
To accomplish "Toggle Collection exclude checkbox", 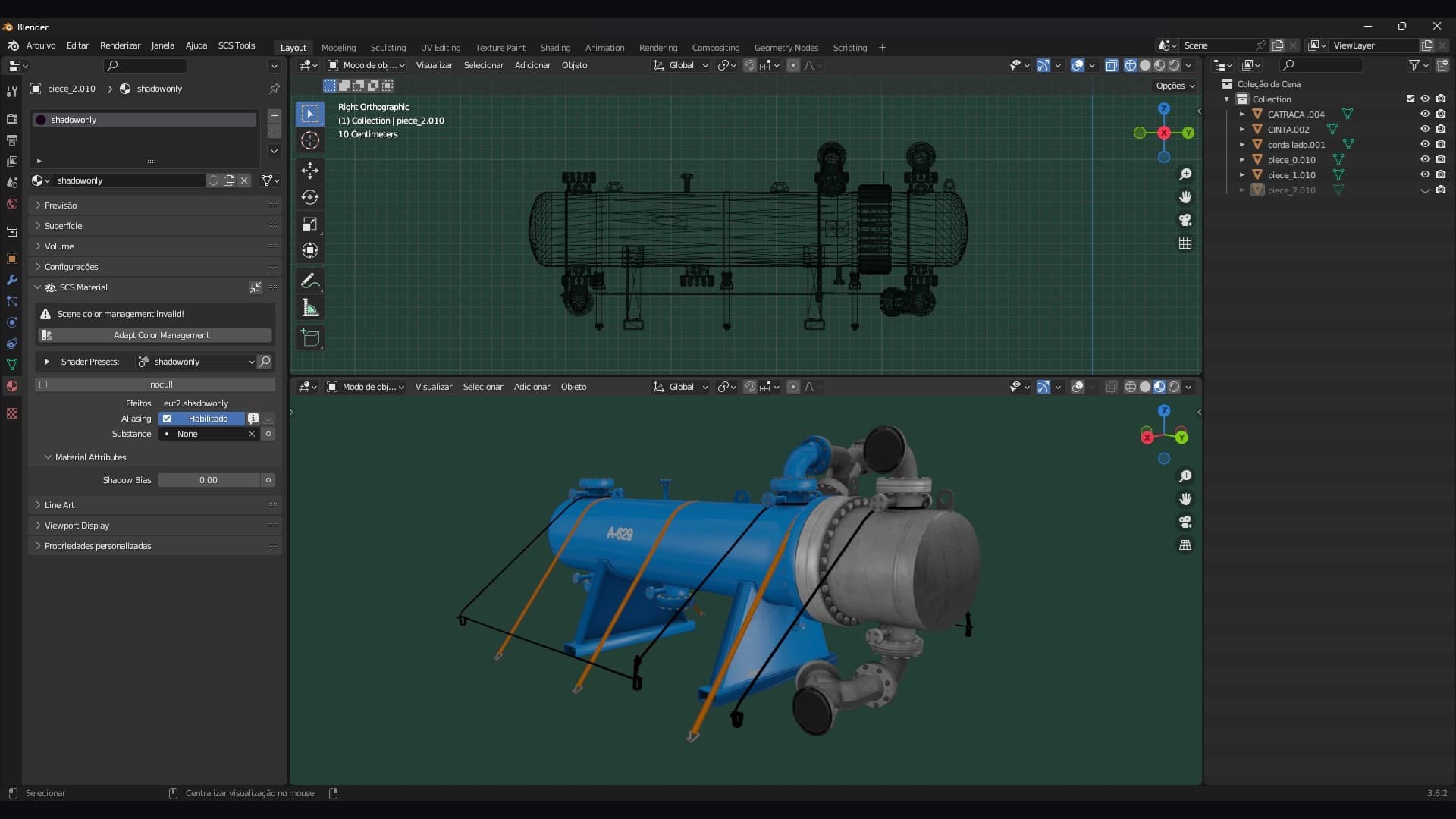I will click(1410, 99).
